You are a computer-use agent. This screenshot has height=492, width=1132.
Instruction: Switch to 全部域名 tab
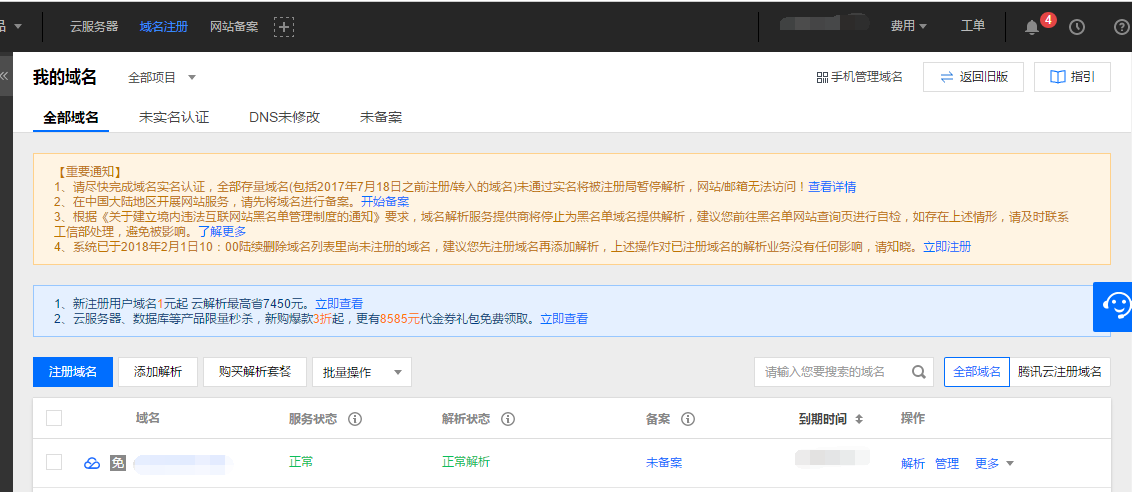[x=71, y=117]
